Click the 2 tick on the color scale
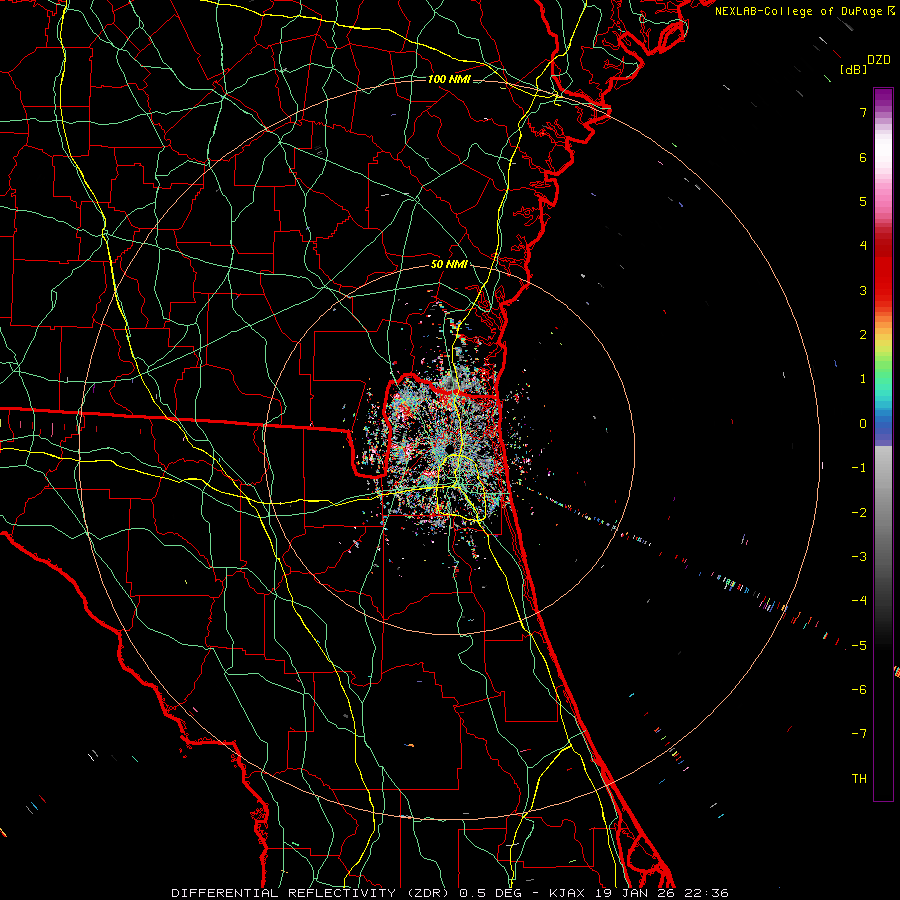 pos(863,335)
